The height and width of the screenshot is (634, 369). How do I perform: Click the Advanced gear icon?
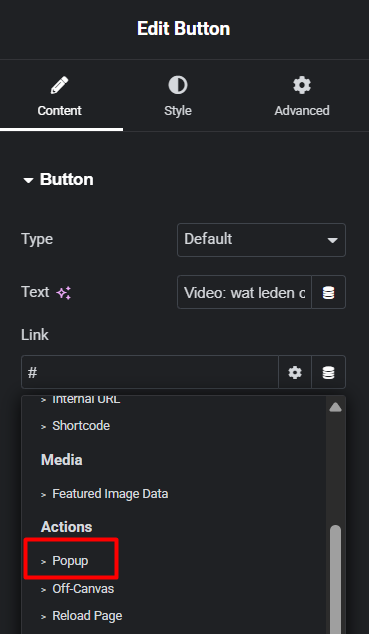pyautogui.click(x=302, y=85)
